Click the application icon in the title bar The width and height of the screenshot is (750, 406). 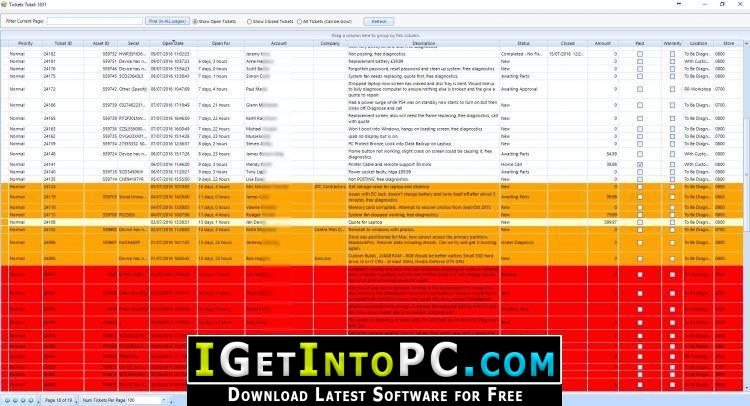4,4
